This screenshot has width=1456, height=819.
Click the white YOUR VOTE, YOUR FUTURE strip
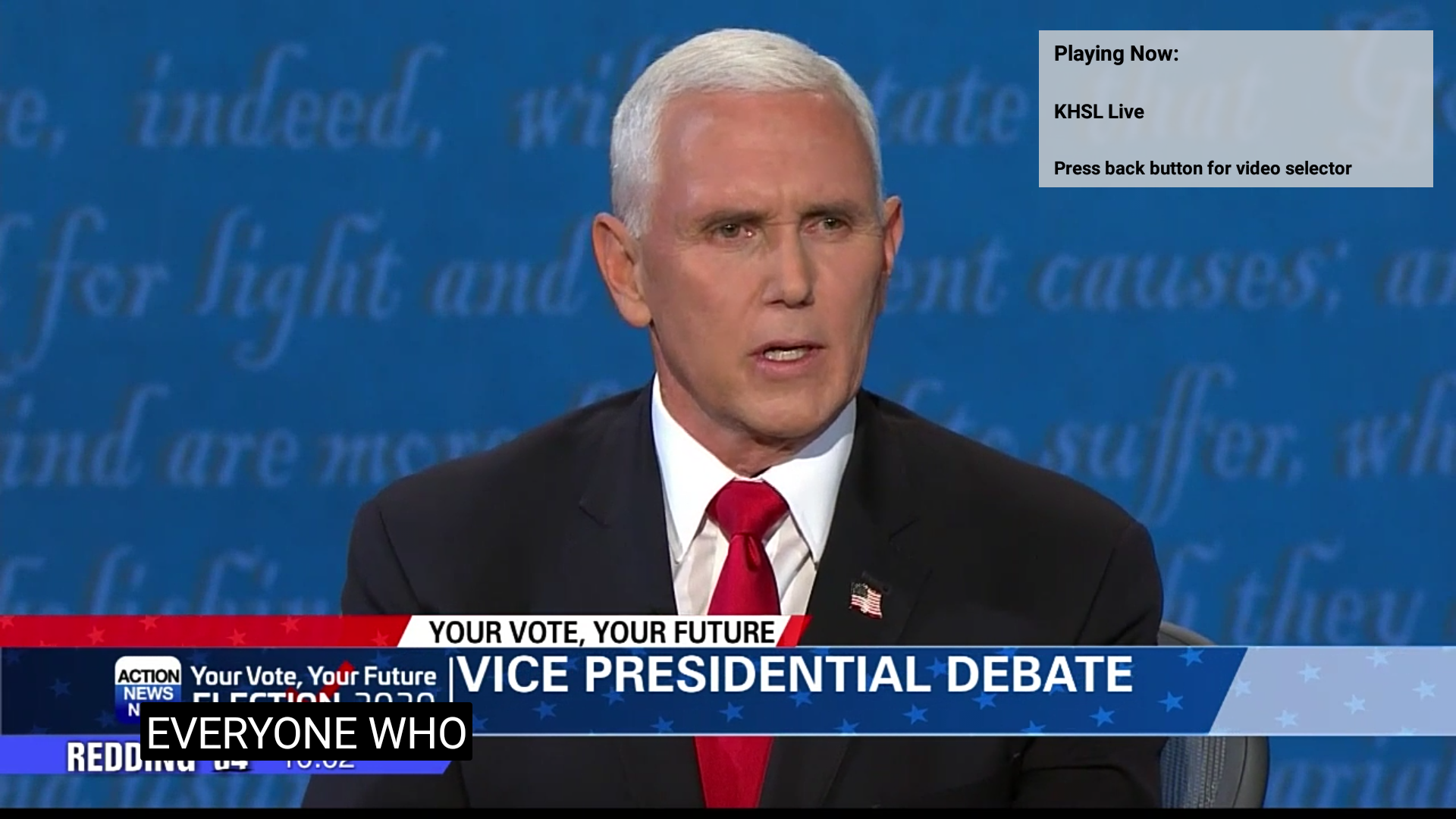pyautogui.click(x=603, y=632)
